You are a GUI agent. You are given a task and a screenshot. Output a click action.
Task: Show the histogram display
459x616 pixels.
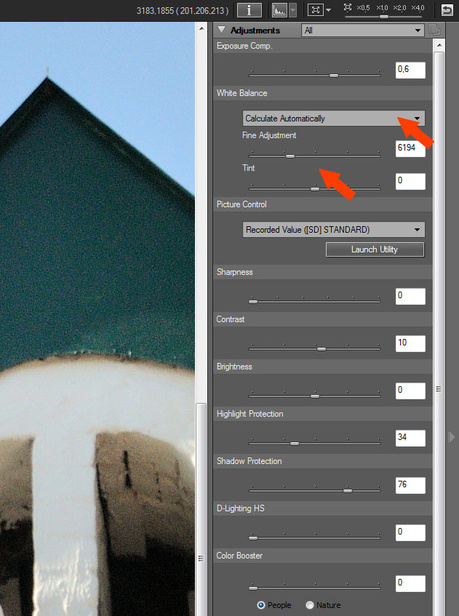(279, 10)
